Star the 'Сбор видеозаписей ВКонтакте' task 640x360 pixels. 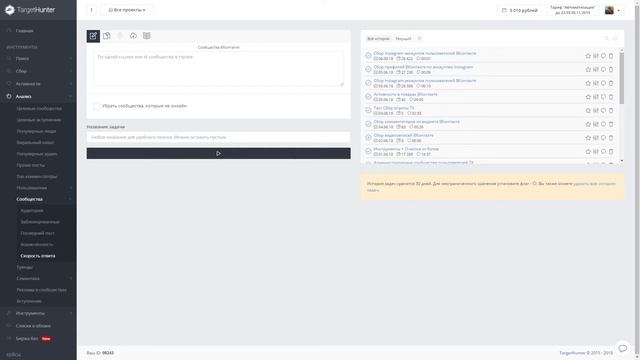click(x=588, y=138)
